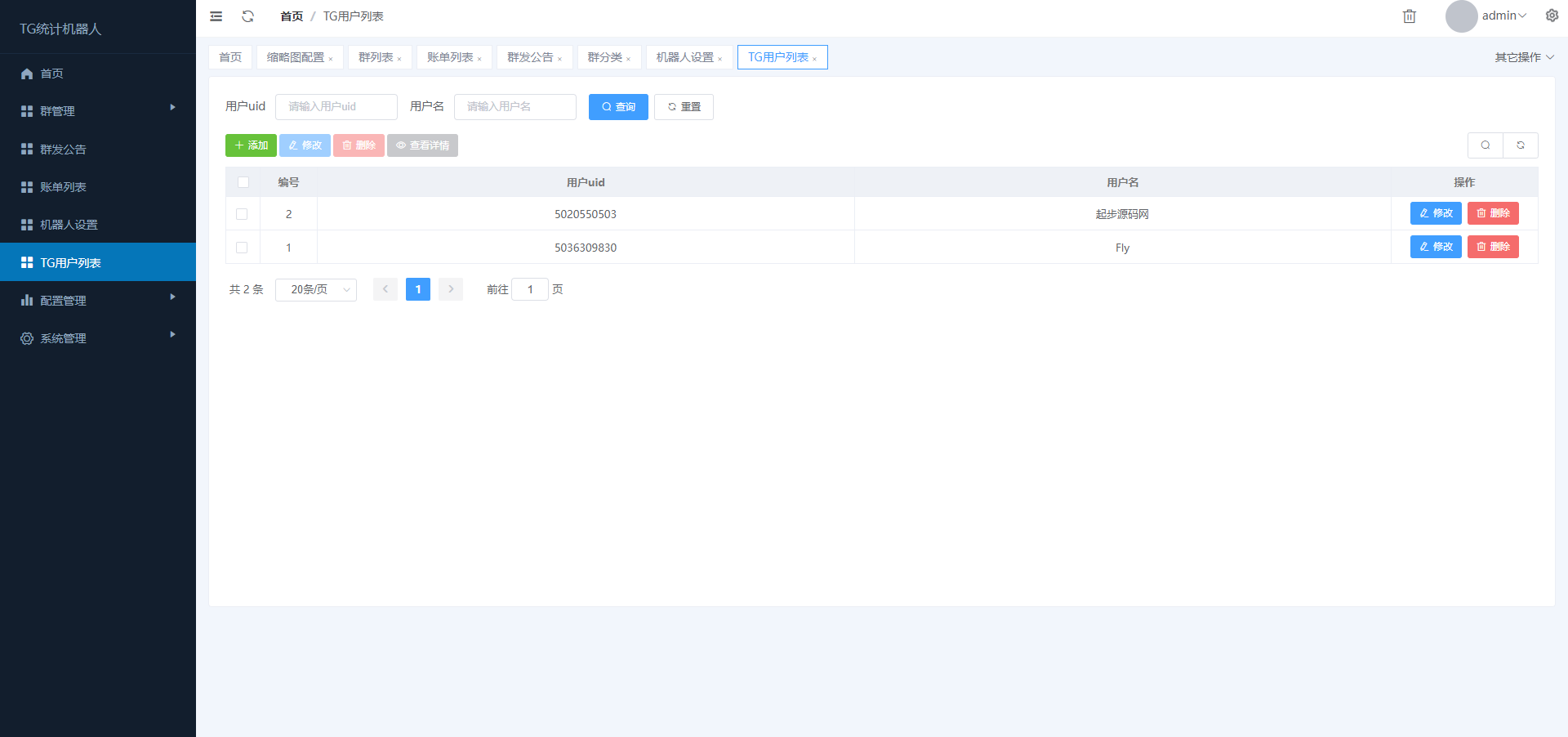Click the table refresh icon above table
1568x737 pixels.
click(1521, 145)
